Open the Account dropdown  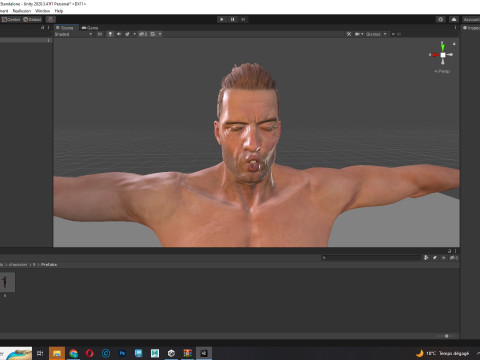[471, 19]
